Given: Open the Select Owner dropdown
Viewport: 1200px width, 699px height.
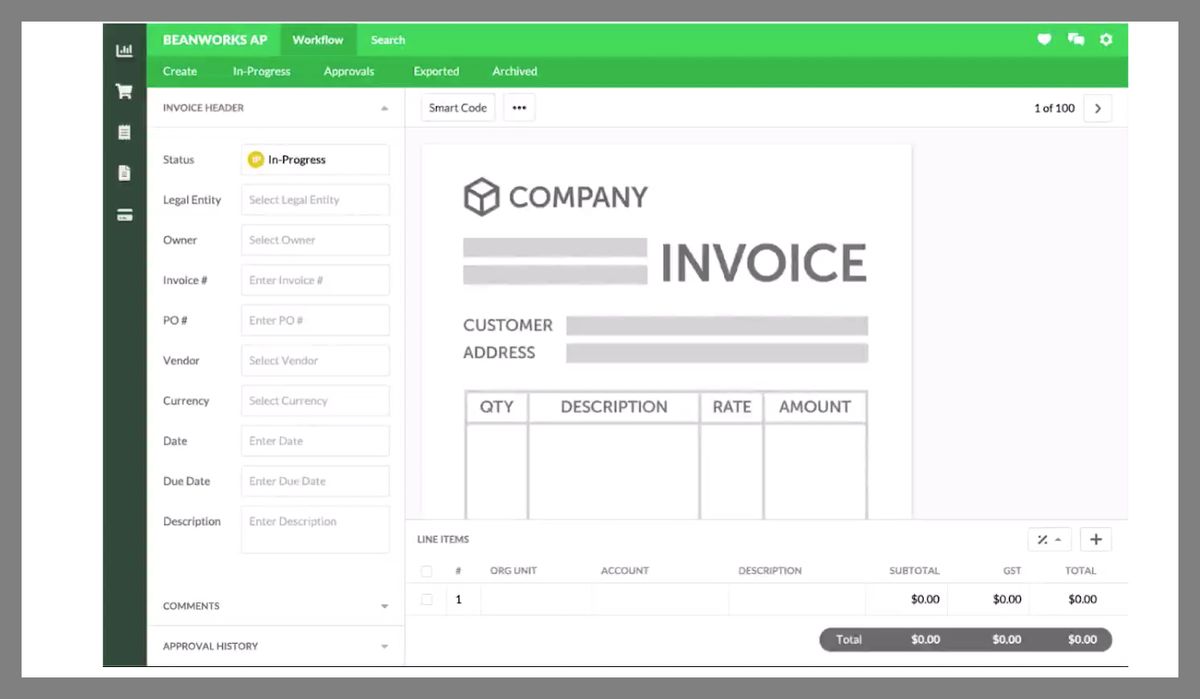Looking at the screenshot, I should tap(315, 240).
